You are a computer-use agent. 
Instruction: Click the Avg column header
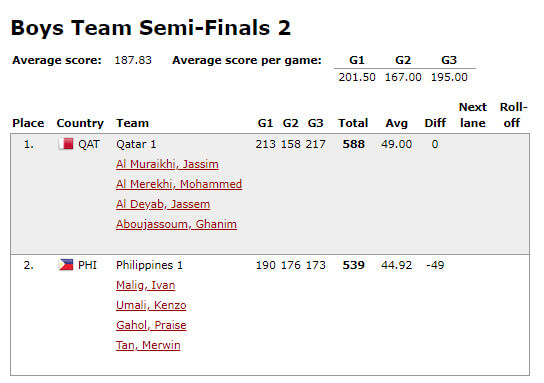[x=397, y=123]
